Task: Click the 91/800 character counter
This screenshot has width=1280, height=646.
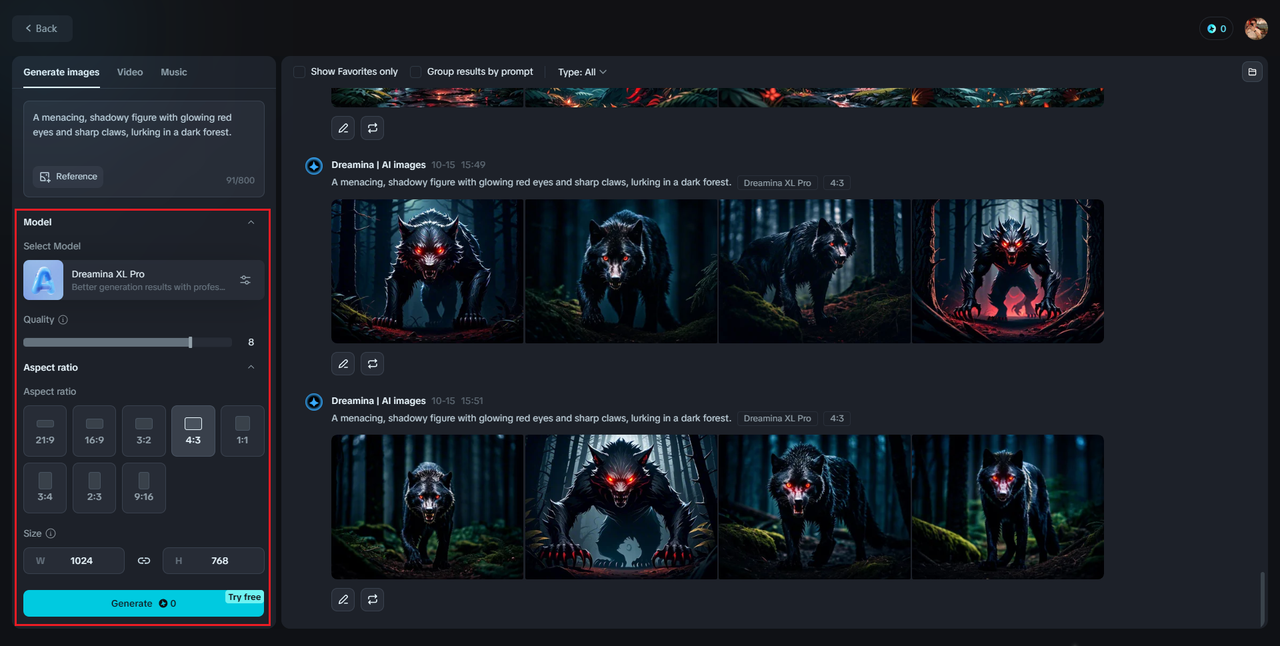Action: click(x=240, y=180)
